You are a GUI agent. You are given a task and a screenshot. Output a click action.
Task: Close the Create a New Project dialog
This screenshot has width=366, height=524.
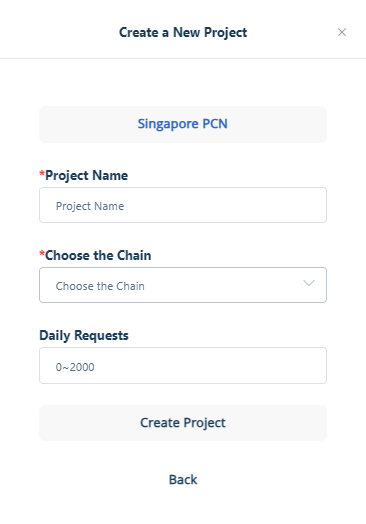(x=342, y=32)
